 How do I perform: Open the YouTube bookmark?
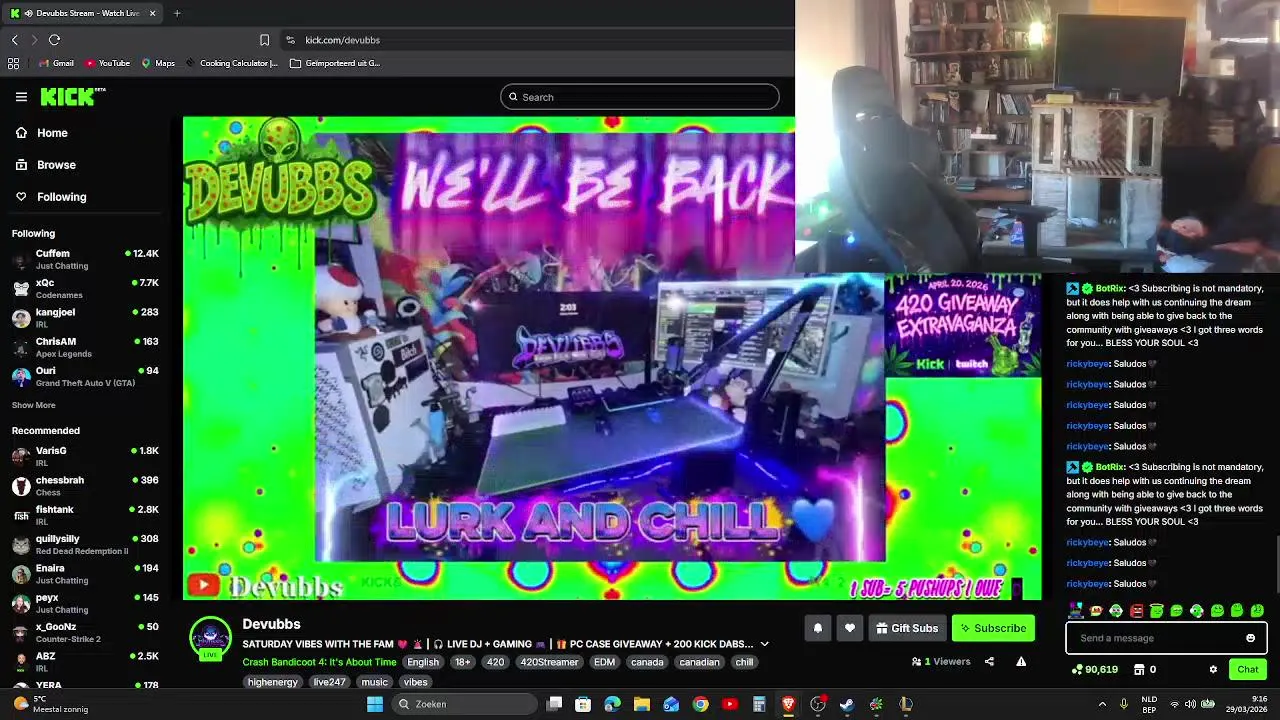coord(107,63)
